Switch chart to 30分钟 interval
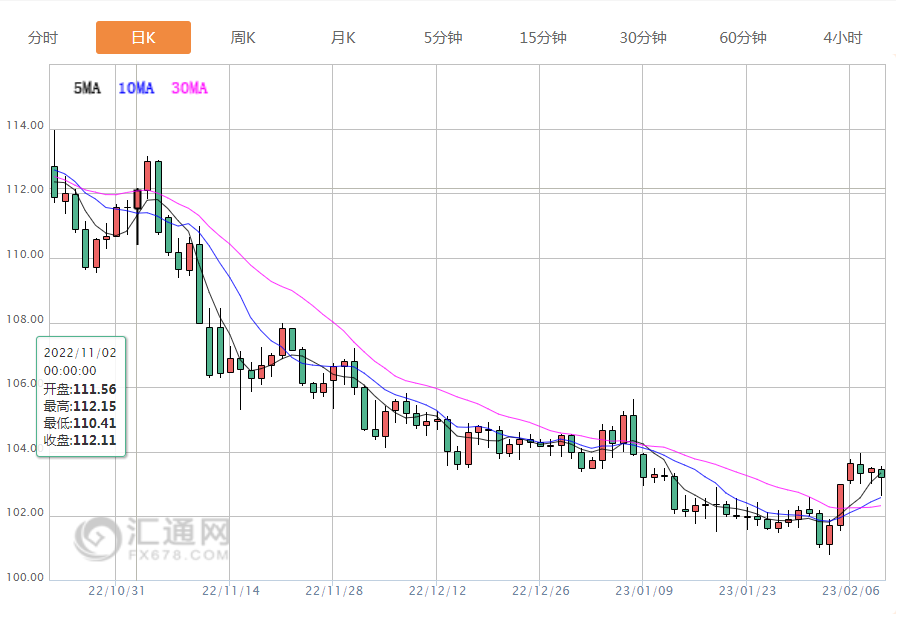Image resolution: width=919 pixels, height=629 pixels. coord(643,38)
